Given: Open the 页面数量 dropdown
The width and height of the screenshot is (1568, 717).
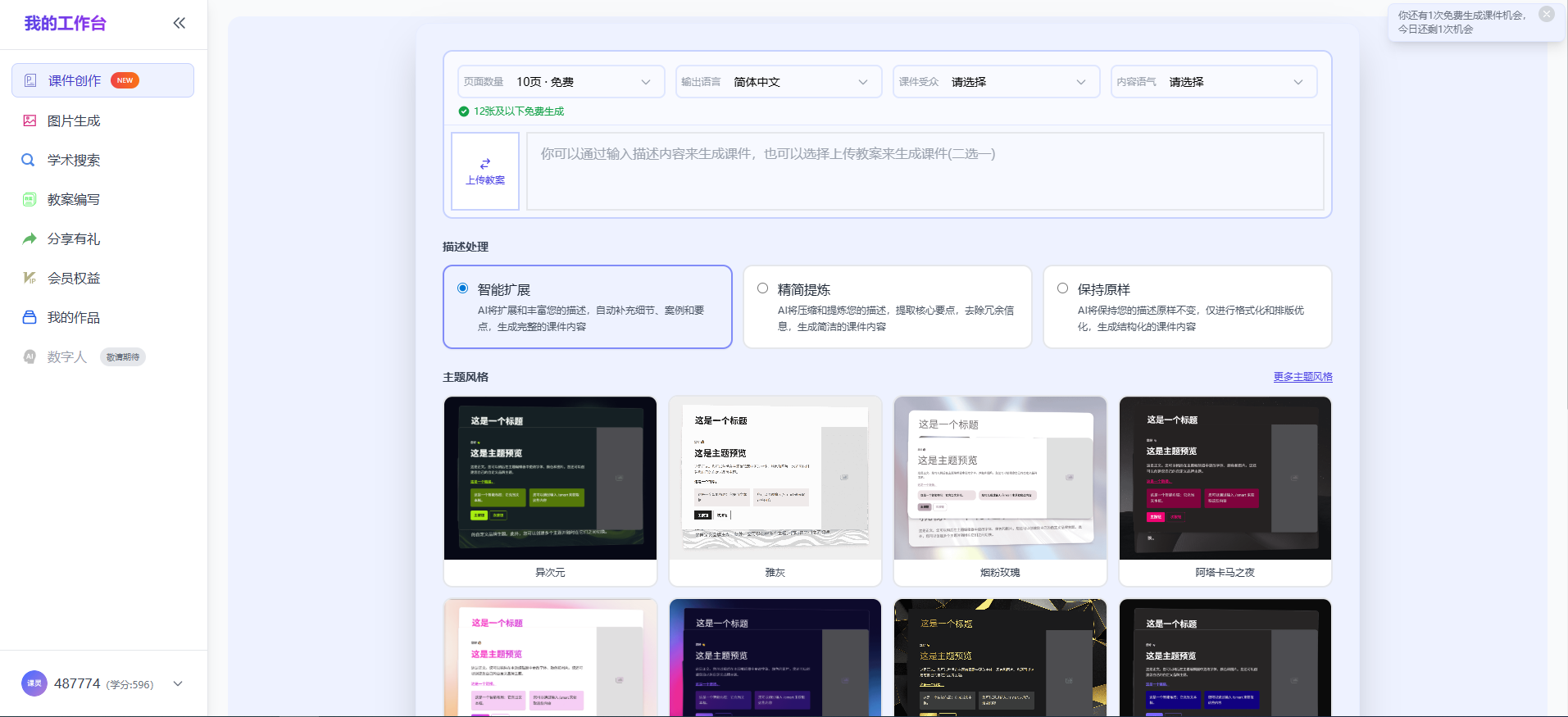Looking at the screenshot, I should [x=561, y=82].
